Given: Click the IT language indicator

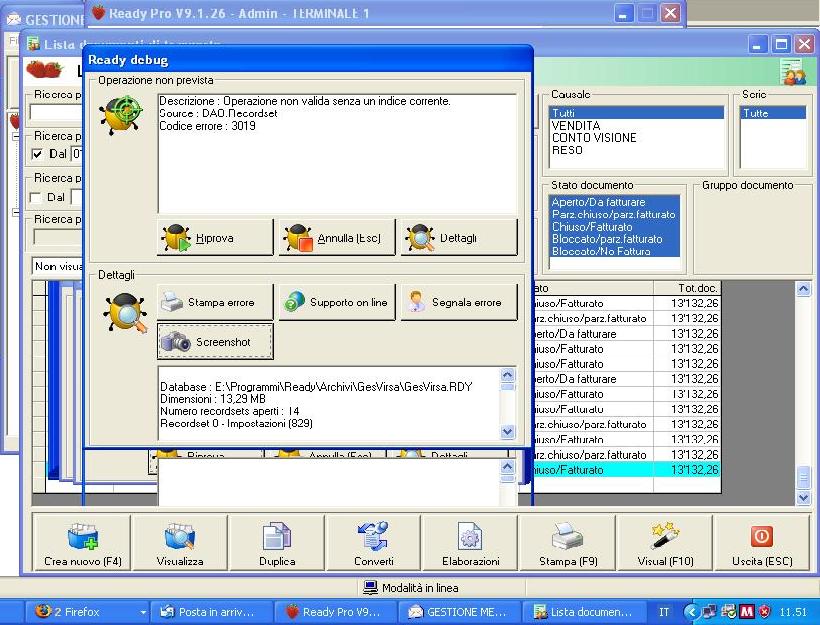Looking at the screenshot, I should (664, 611).
